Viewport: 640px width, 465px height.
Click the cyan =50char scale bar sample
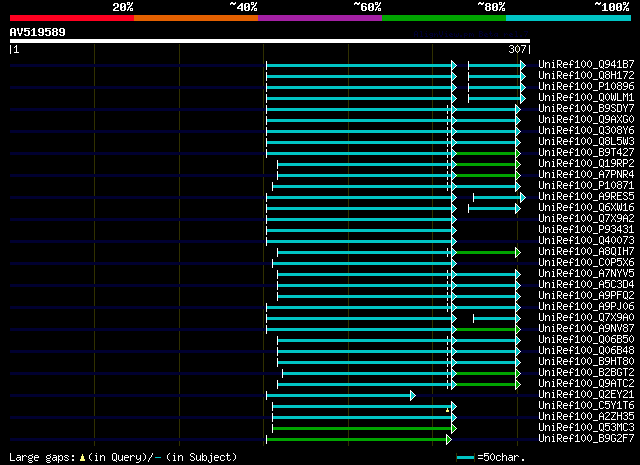point(465,457)
